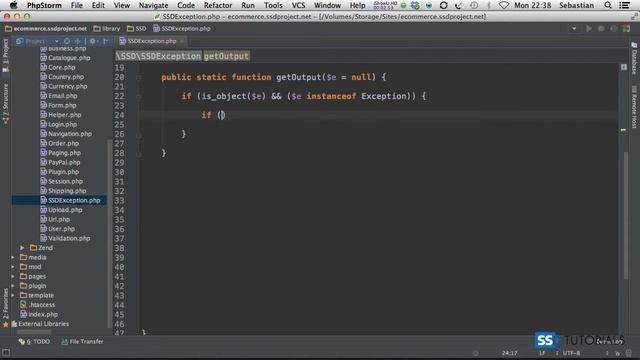Click the Wi-Fi status icon
The image size is (640, 360).
(504, 5)
